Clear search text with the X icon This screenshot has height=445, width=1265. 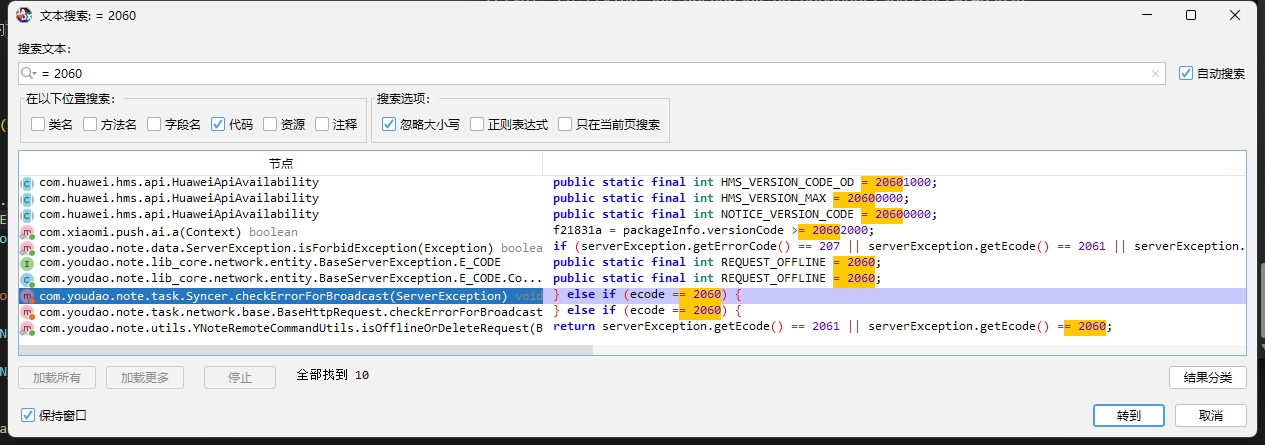point(1156,74)
